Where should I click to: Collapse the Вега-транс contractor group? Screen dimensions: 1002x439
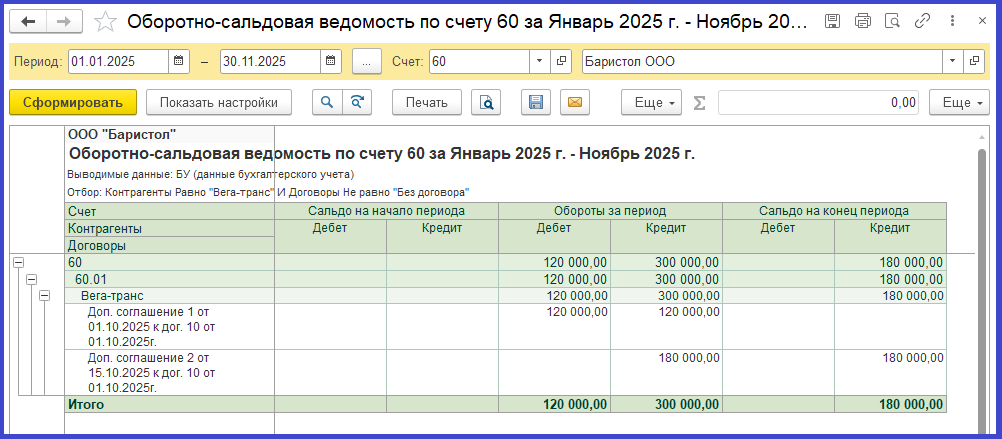pyautogui.click(x=44, y=296)
